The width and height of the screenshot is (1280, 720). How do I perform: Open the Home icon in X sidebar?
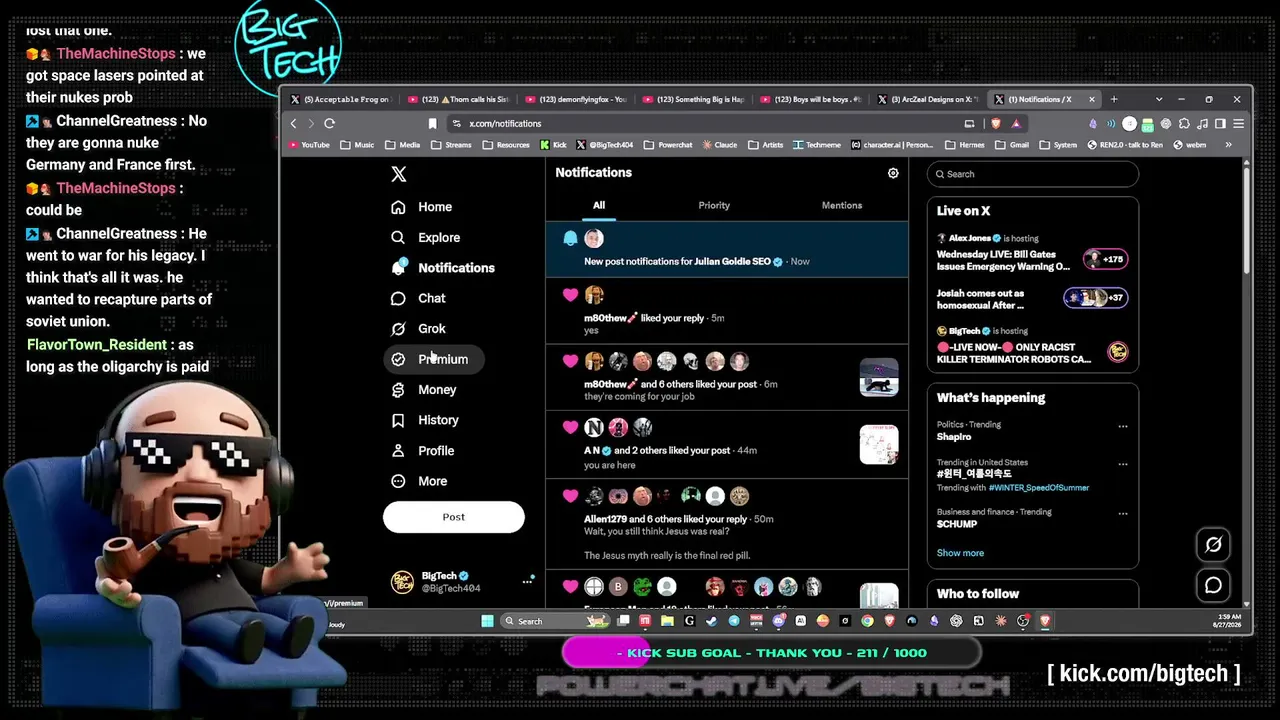(x=398, y=207)
